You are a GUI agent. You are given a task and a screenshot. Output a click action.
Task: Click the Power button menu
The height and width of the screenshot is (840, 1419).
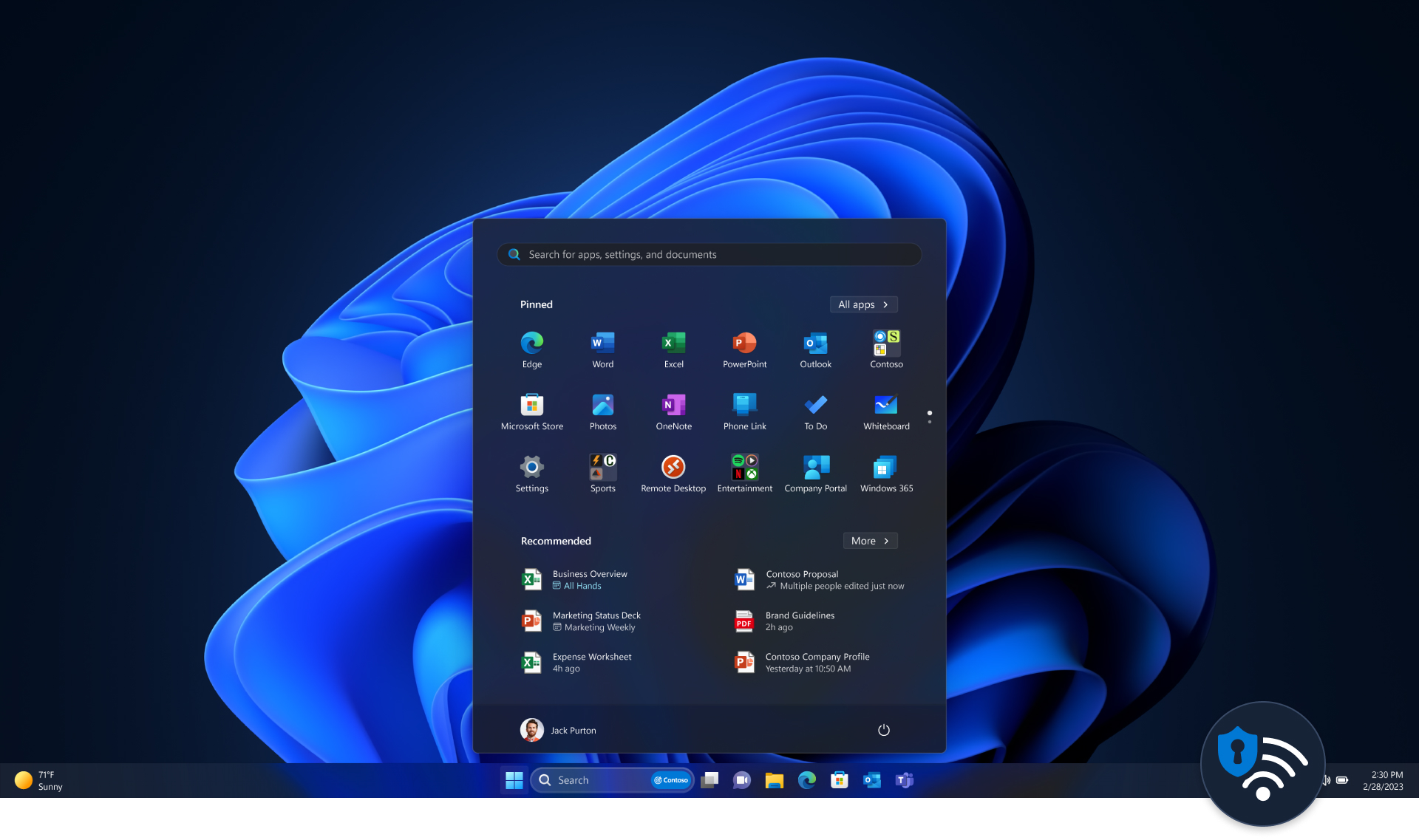tap(883, 729)
